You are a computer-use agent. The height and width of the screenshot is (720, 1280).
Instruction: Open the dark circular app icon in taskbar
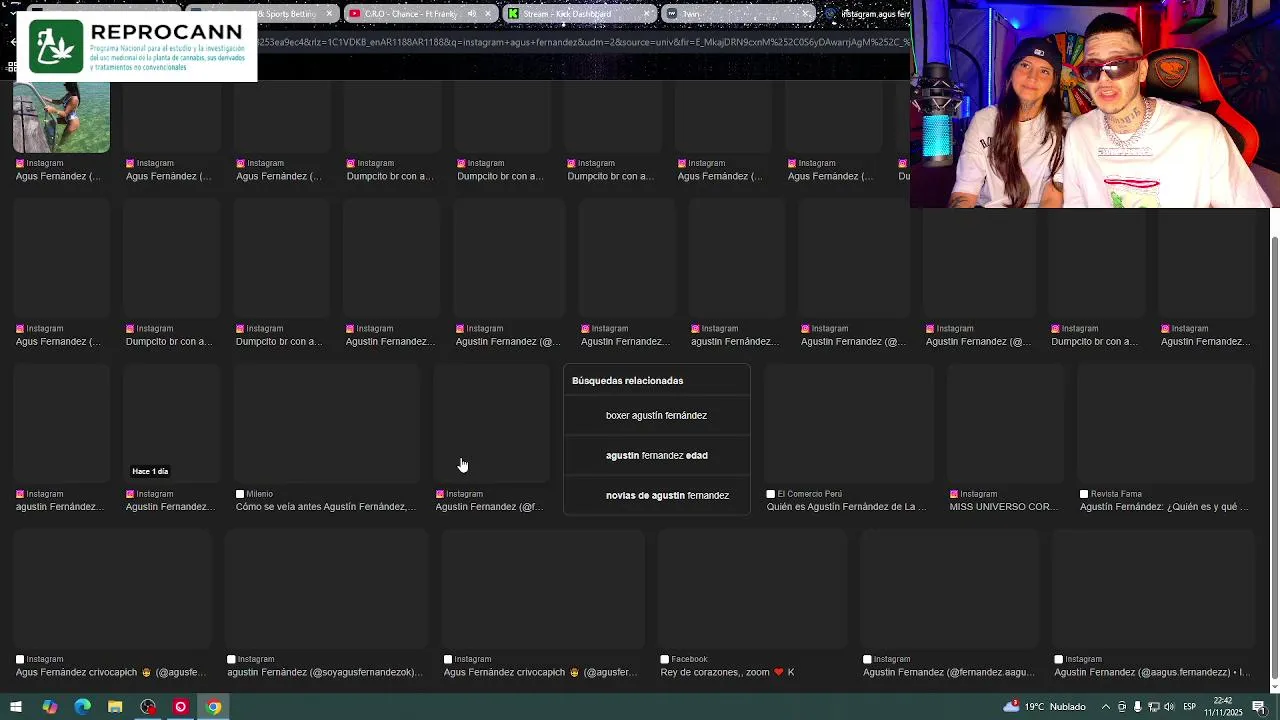[x=148, y=707]
